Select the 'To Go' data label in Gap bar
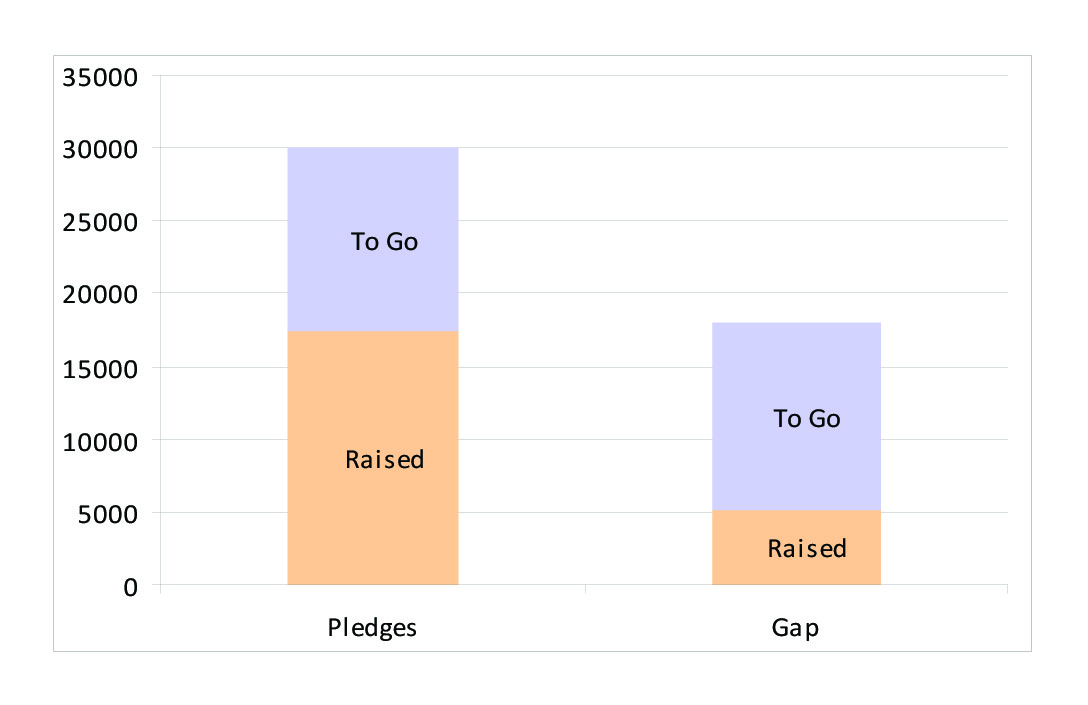 click(807, 419)
